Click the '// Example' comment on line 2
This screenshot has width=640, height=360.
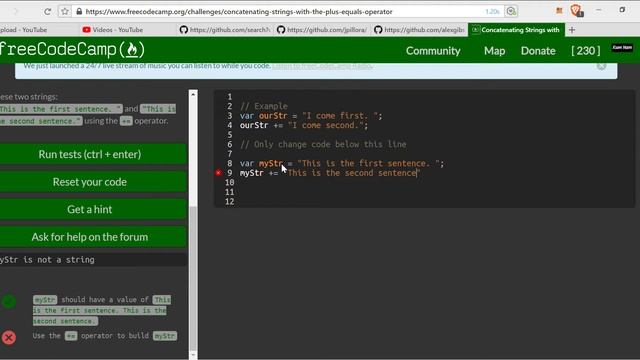tap(264, 106)
